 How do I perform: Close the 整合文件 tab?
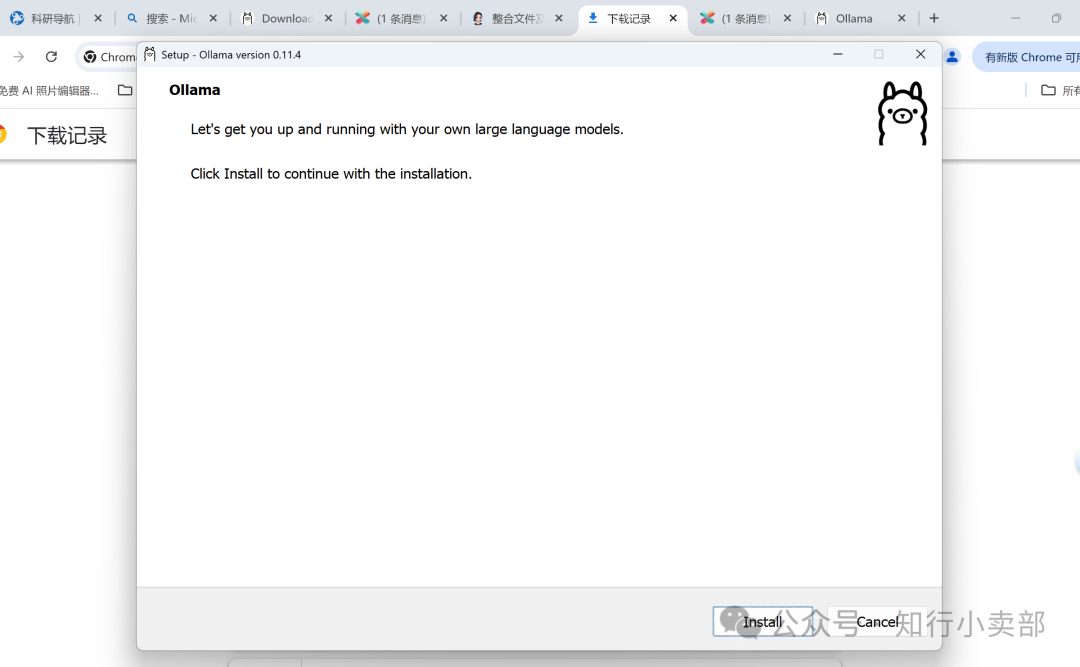[559, 19]
